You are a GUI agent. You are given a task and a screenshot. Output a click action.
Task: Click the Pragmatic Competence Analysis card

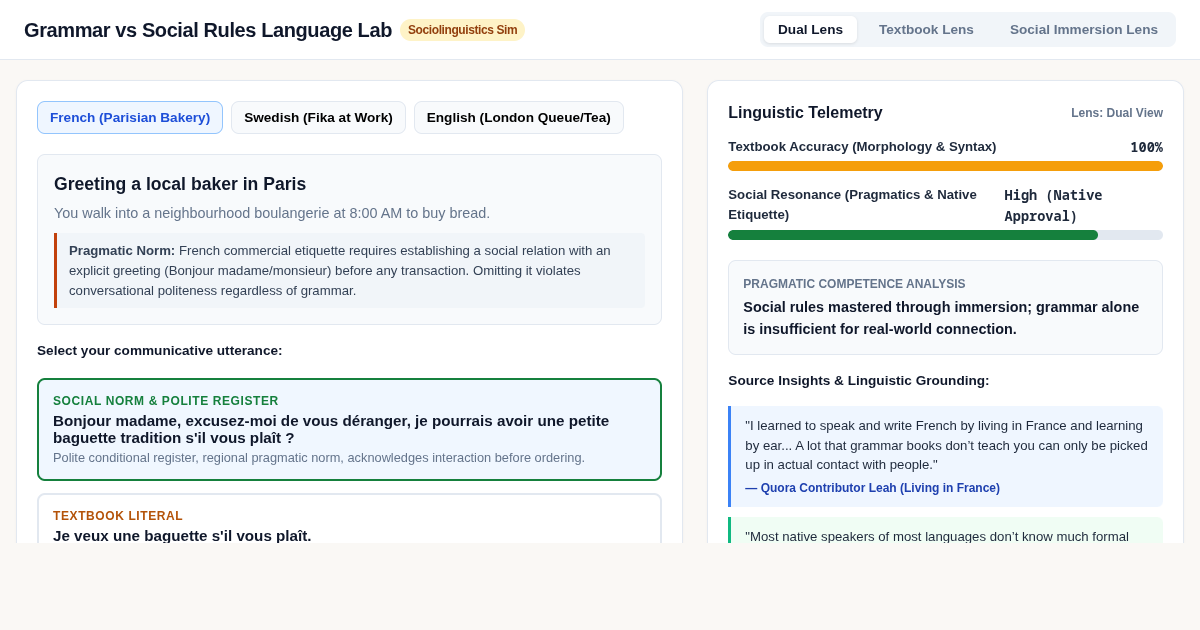[945, 308]
